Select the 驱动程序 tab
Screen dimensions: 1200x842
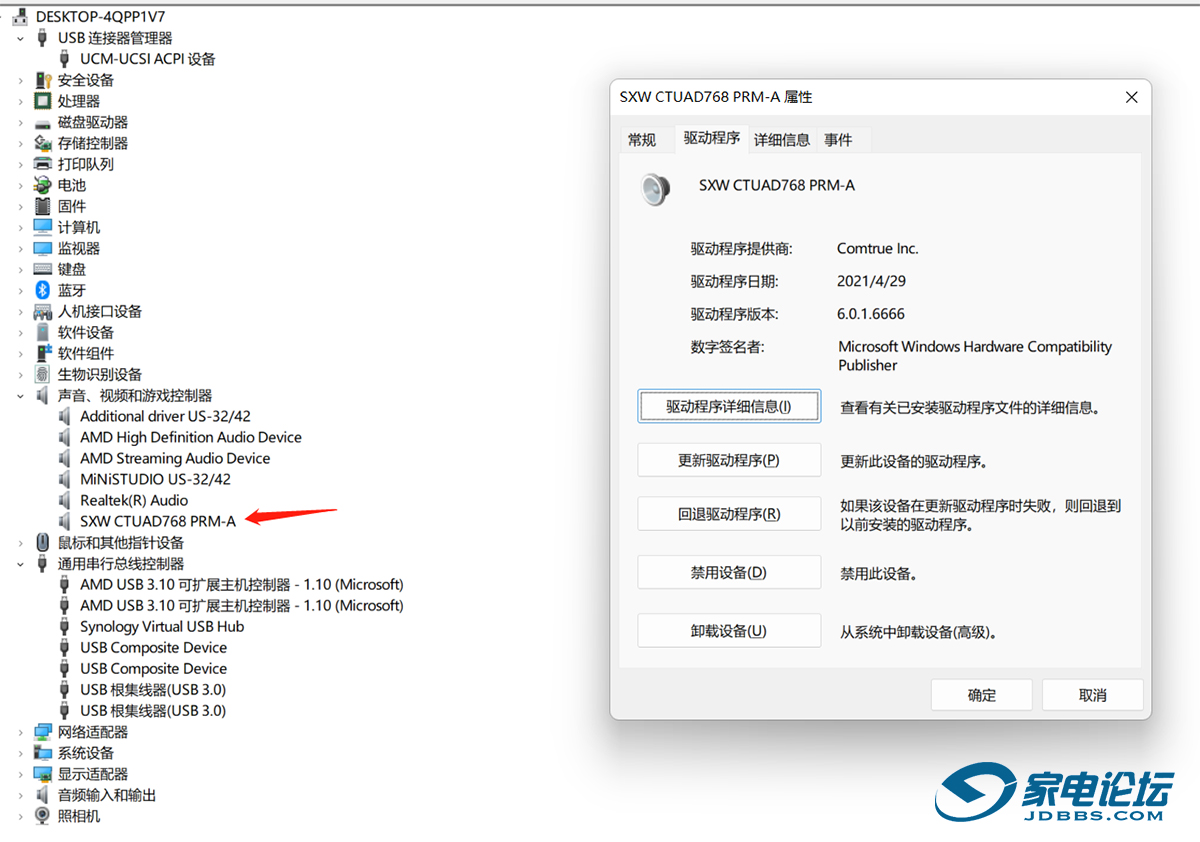[x=712, y=138]
